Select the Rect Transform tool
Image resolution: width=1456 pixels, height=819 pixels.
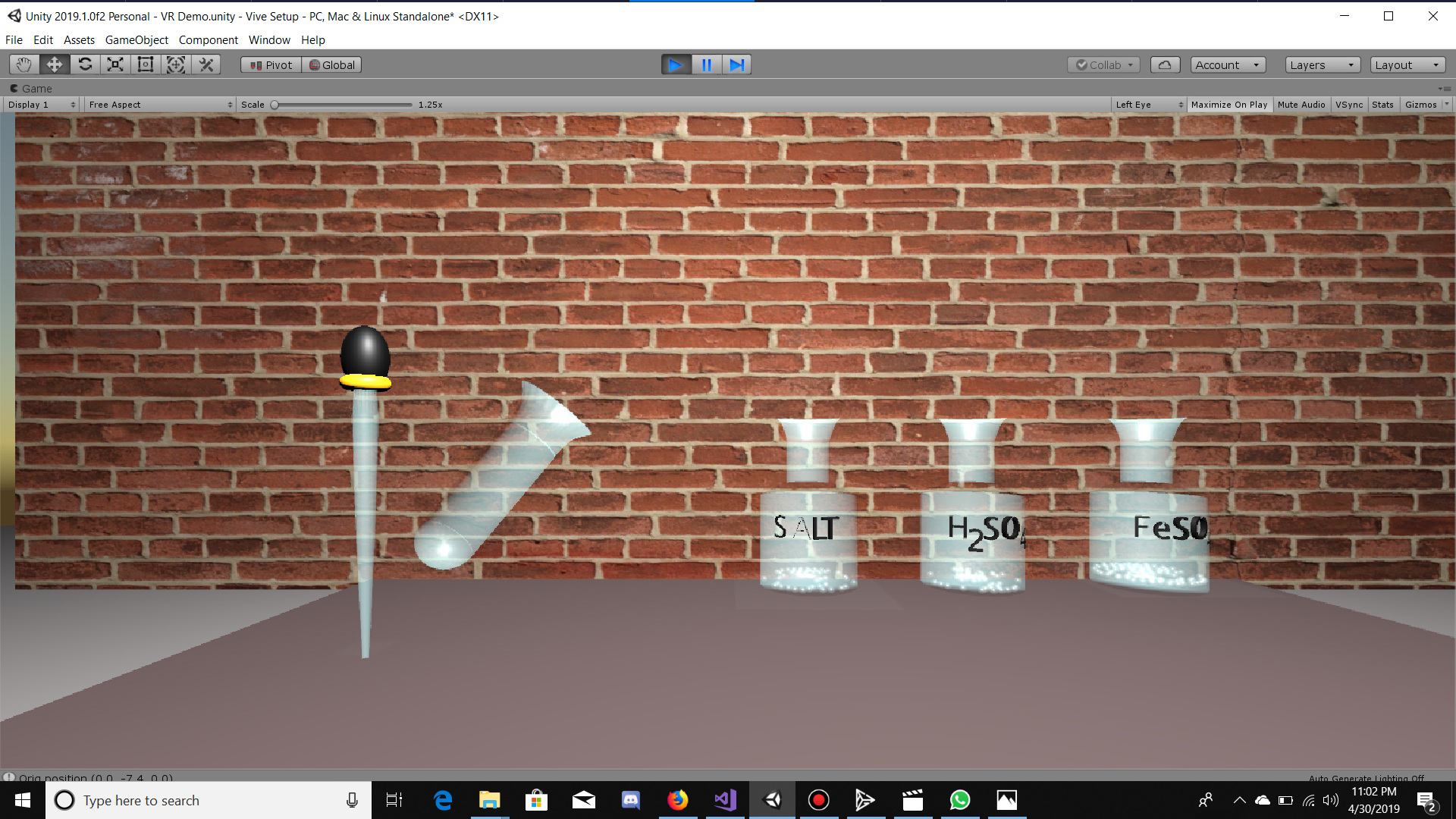tap(146, 64)
